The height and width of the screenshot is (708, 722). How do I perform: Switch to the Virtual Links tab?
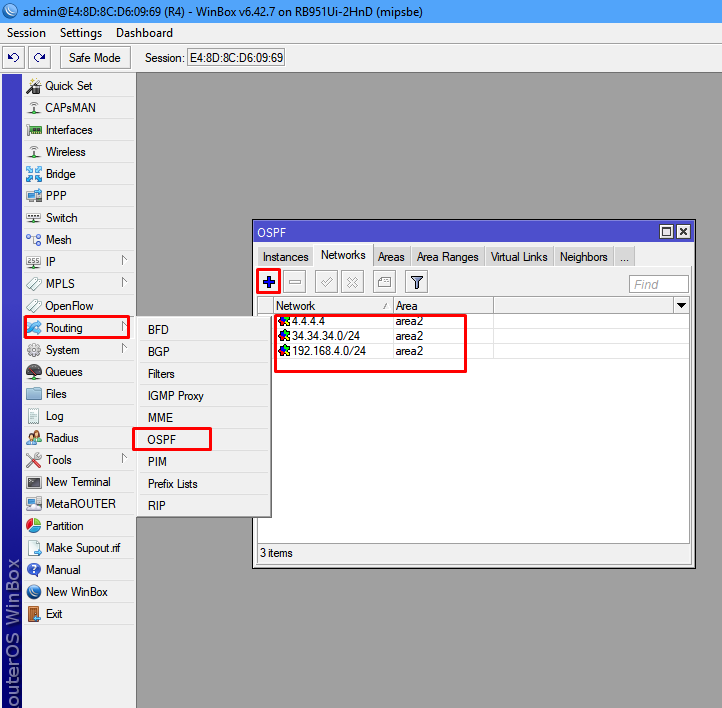click(x=519, y=257)
